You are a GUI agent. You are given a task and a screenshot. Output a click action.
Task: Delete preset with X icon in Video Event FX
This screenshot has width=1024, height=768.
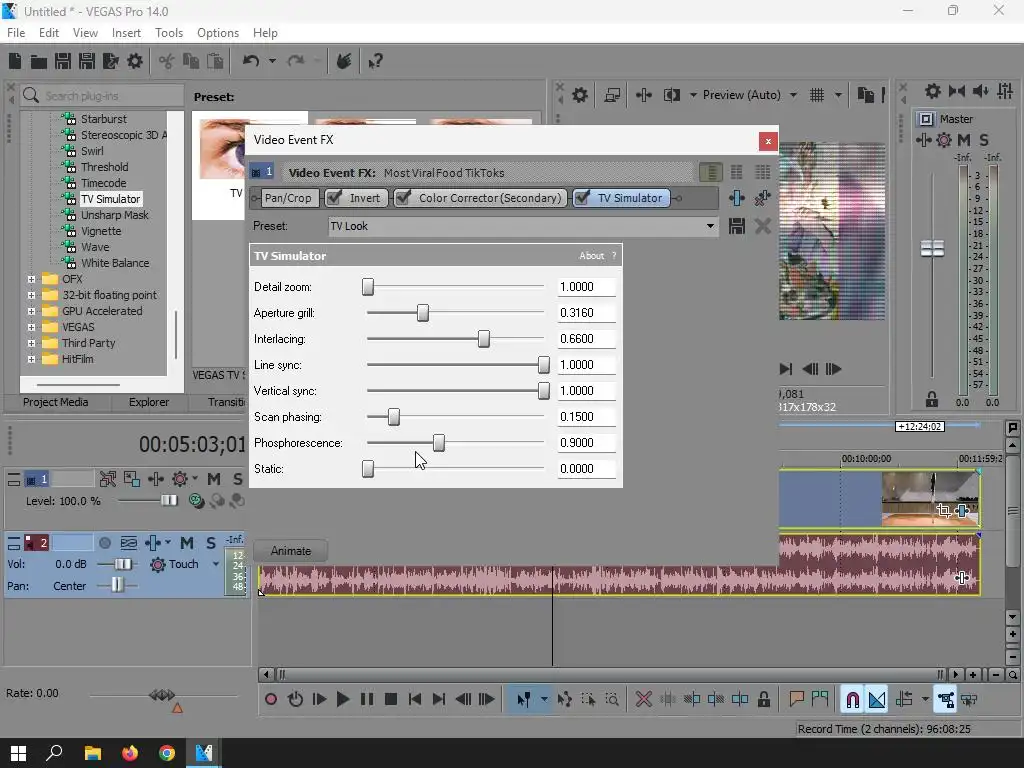pyautogui.click(x=762, y=226)
